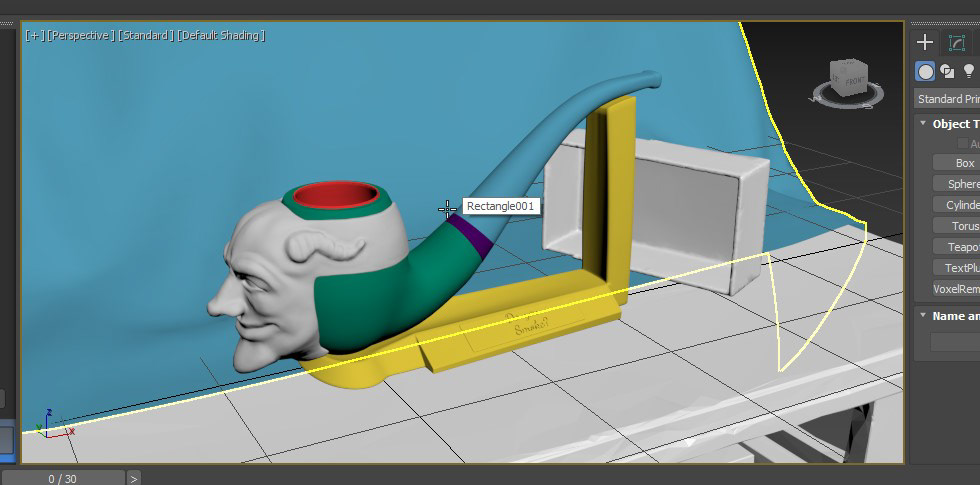Screen dimensions: 980x485
Task: Click the red pipe bowl interior
Action: click(x=336, y=194)
